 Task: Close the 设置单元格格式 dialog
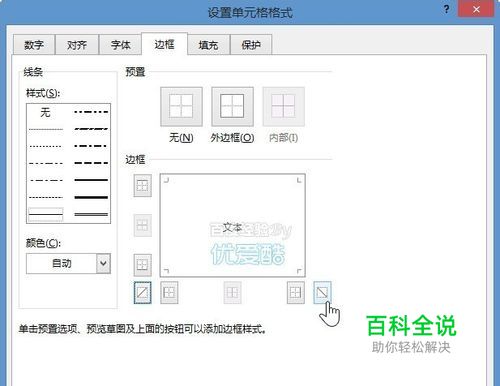tap(476, 9)
